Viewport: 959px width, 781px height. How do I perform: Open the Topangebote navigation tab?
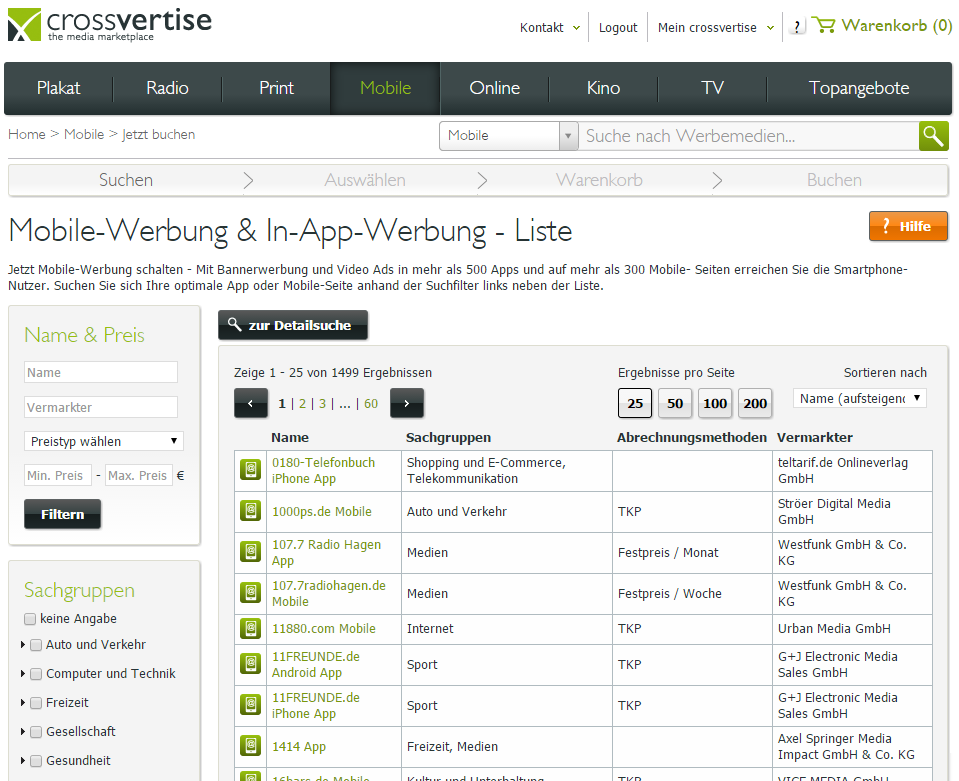[859, 88]
